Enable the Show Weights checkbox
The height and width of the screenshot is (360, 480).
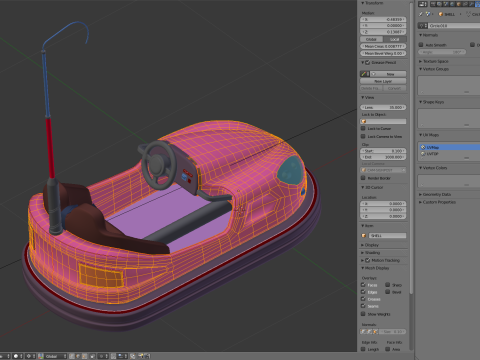[363, 314]
